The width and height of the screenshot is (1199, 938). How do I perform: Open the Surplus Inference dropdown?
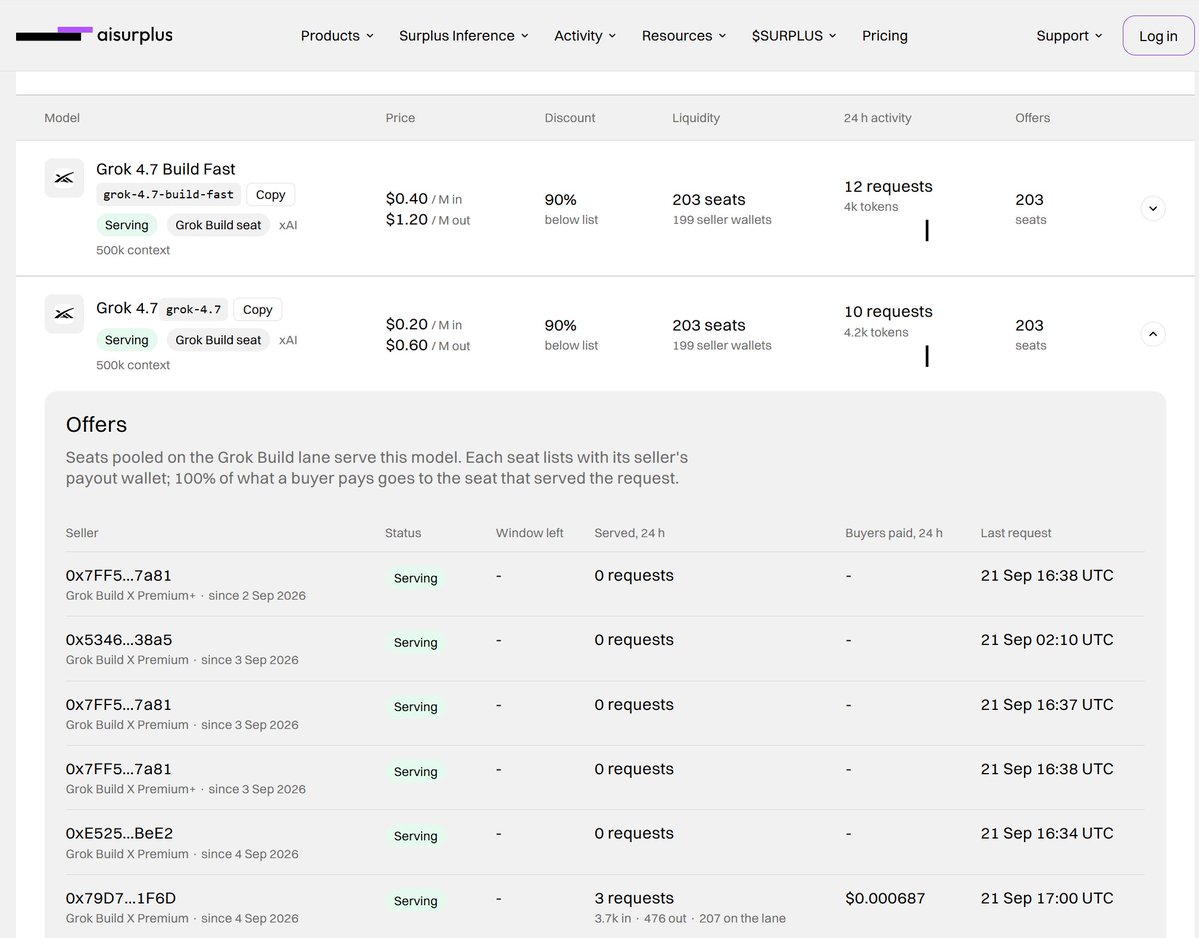click(463, 36)
